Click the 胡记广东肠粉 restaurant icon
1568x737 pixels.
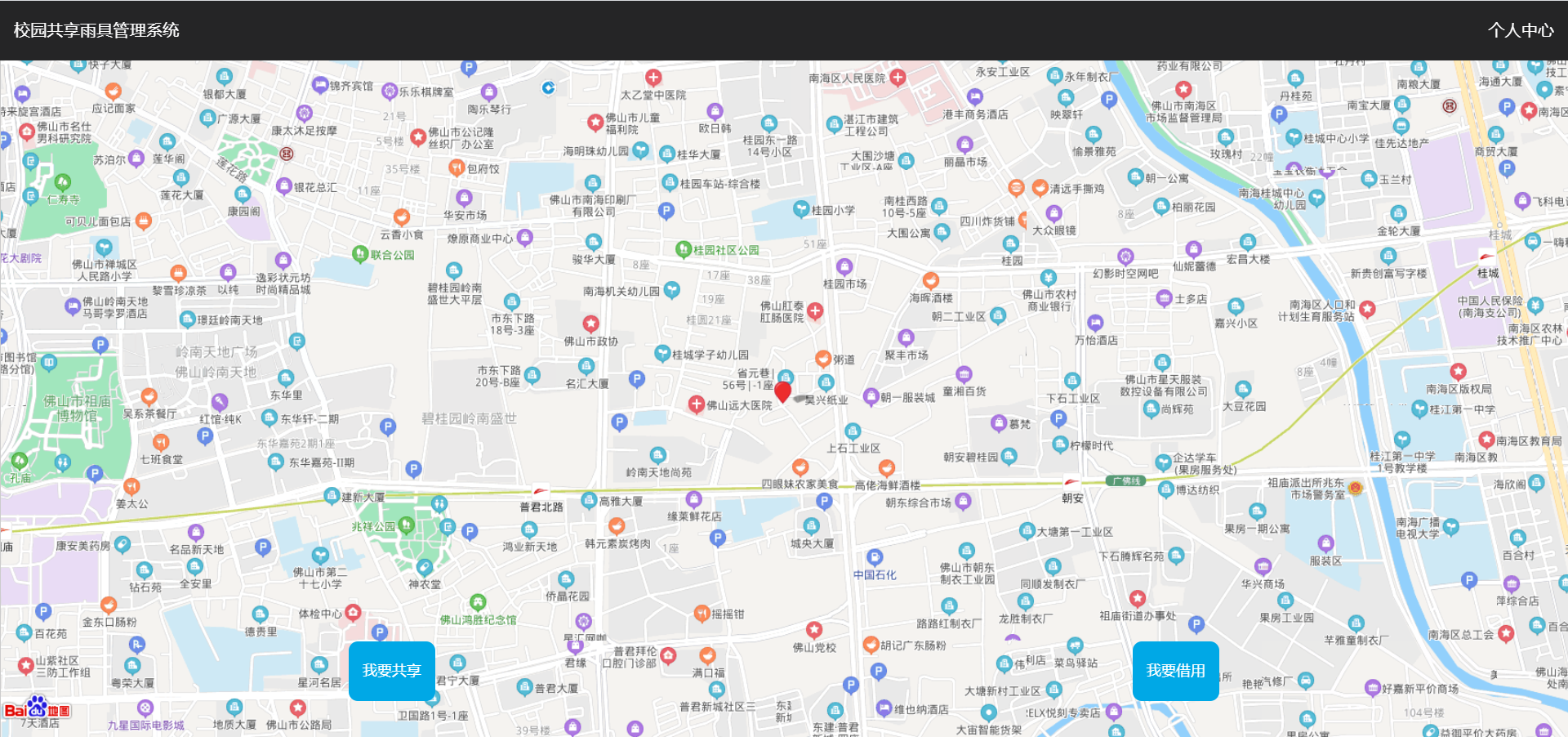click(871, 645)
